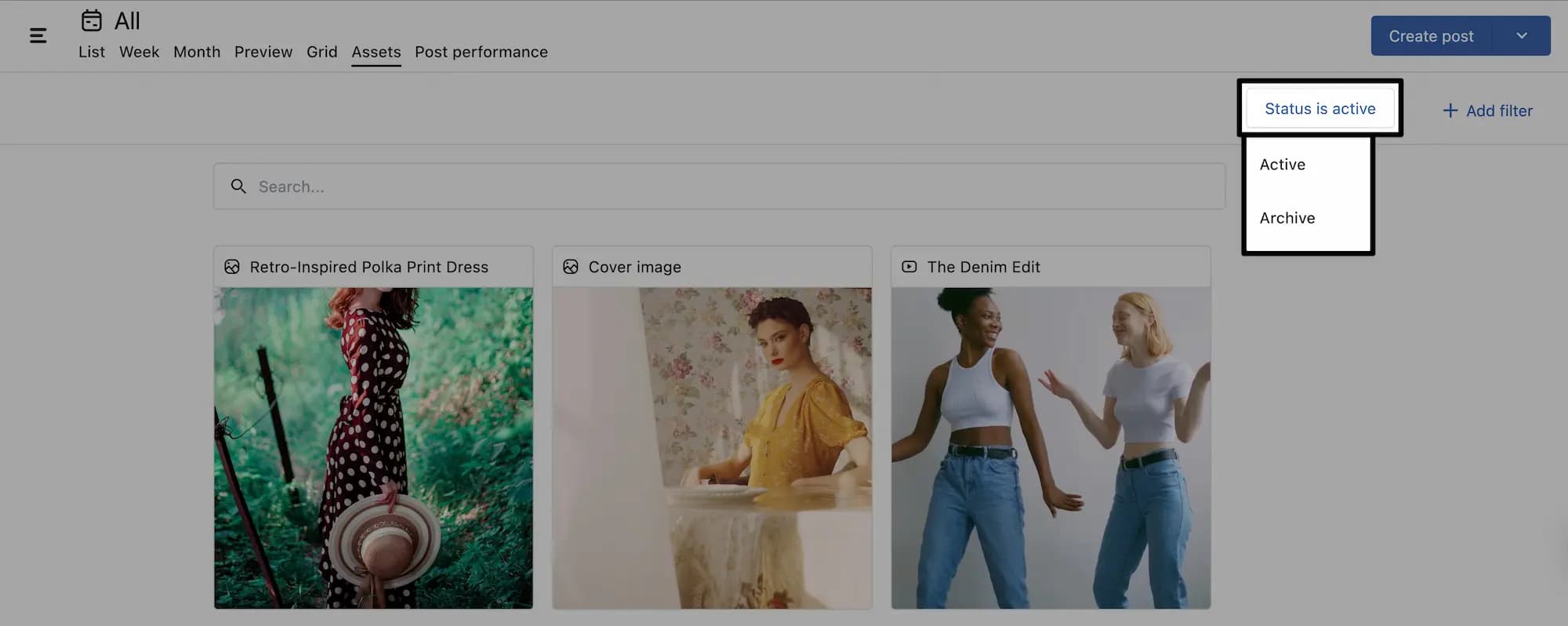1568x626 pixels.
Task: Click the Create post button
Action: pyautogui.click(x=1431, y=36)
